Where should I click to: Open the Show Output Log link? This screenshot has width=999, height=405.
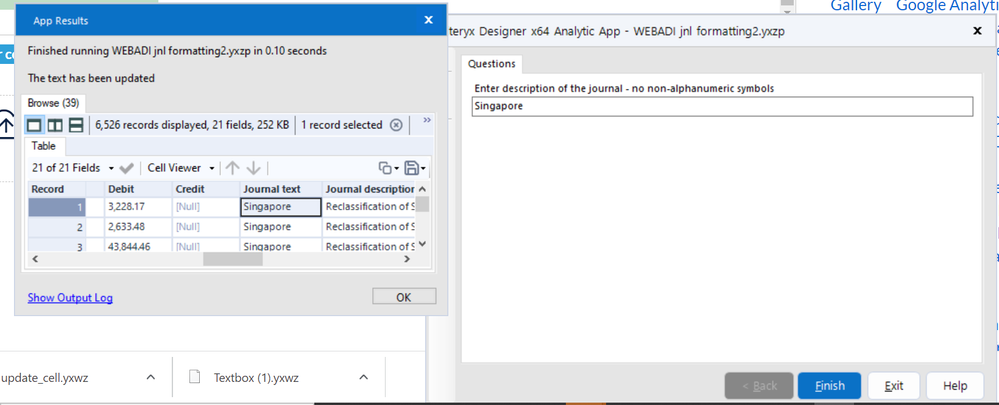[x=70, y=297]
